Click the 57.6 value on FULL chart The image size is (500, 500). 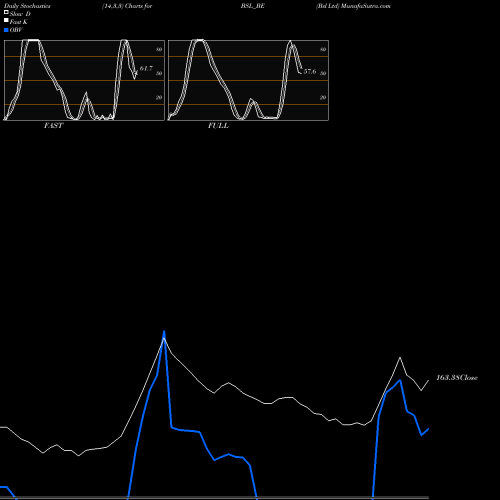[x=310, y=71]
